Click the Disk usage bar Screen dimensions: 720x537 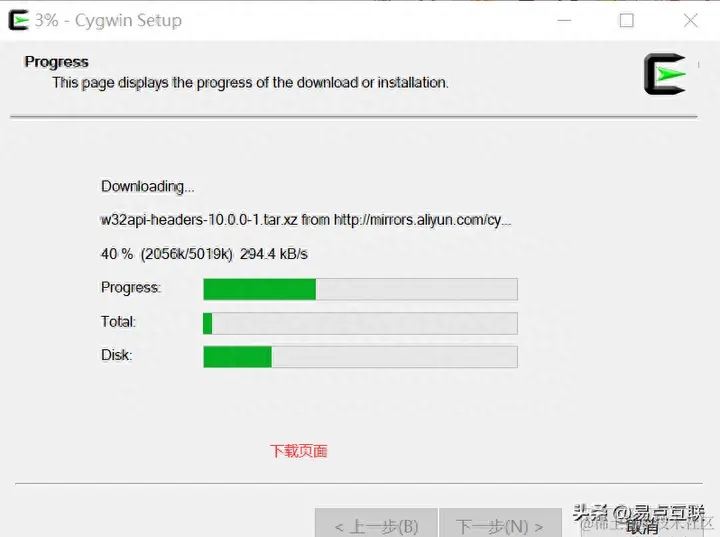(360, 357)
